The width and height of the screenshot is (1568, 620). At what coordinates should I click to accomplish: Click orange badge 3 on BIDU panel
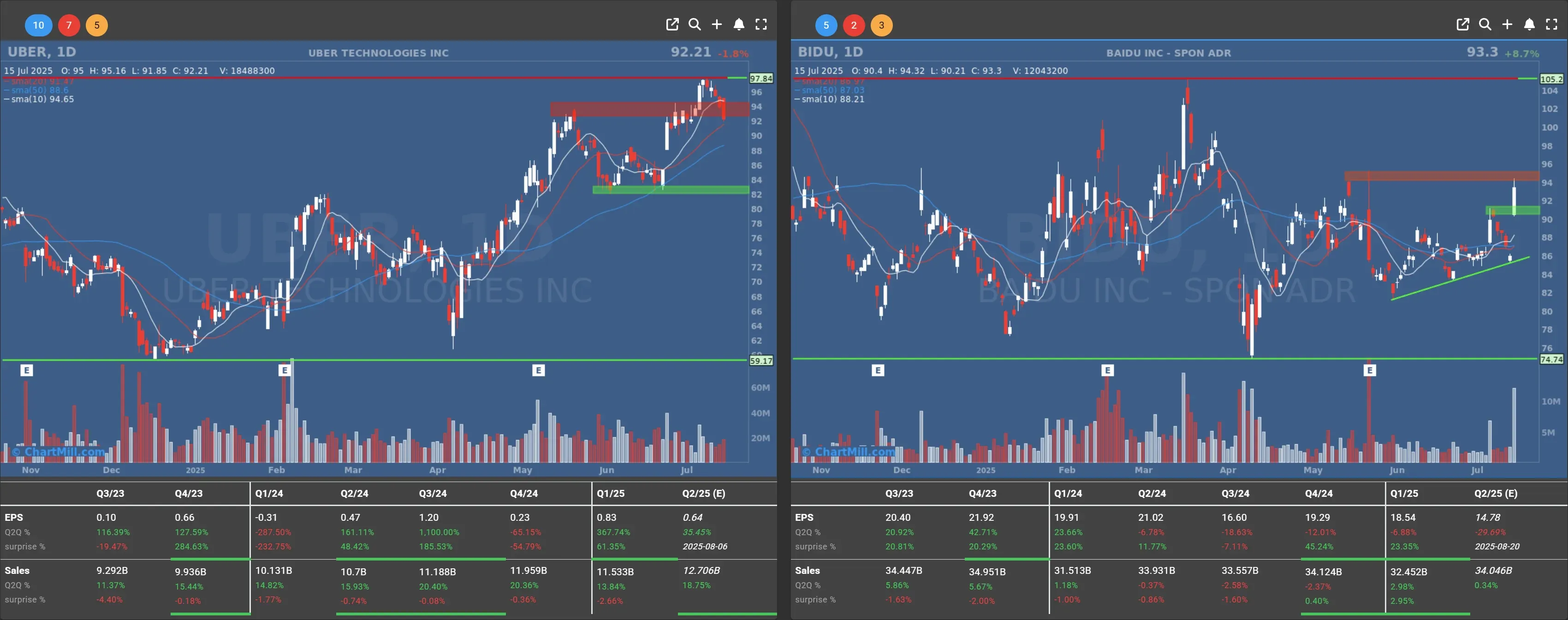[881, 25]
